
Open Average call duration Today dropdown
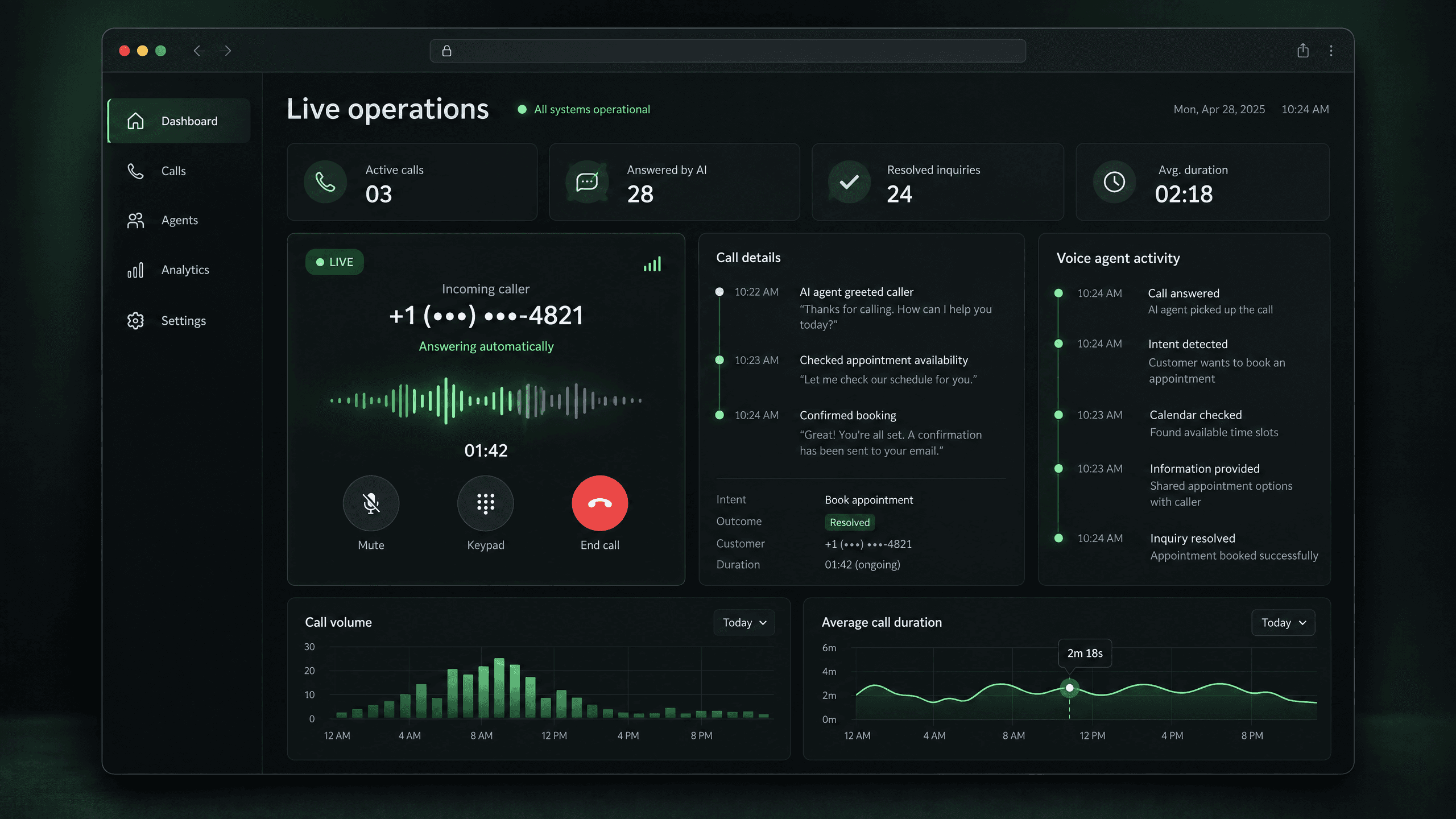click(x=1283, y=623)
